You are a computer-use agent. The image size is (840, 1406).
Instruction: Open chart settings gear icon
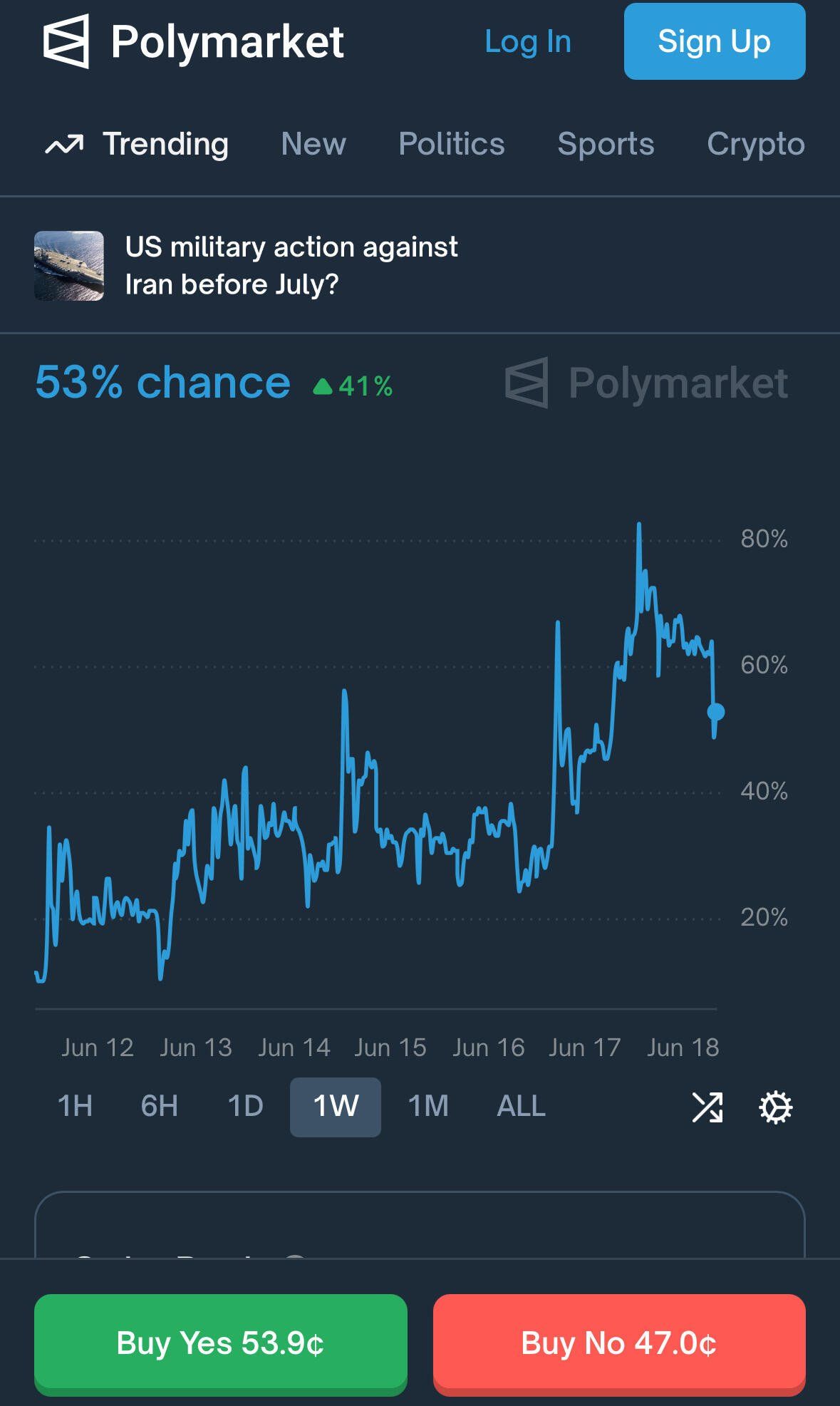point(775,1107)
